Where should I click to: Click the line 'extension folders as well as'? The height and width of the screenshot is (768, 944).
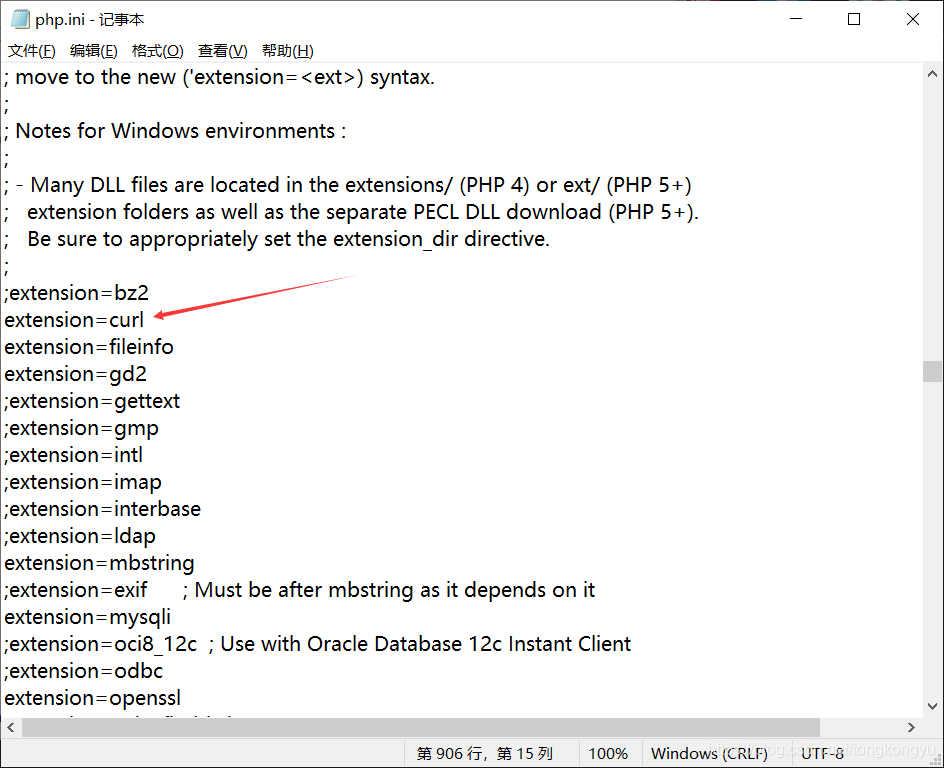pos(352,212)
